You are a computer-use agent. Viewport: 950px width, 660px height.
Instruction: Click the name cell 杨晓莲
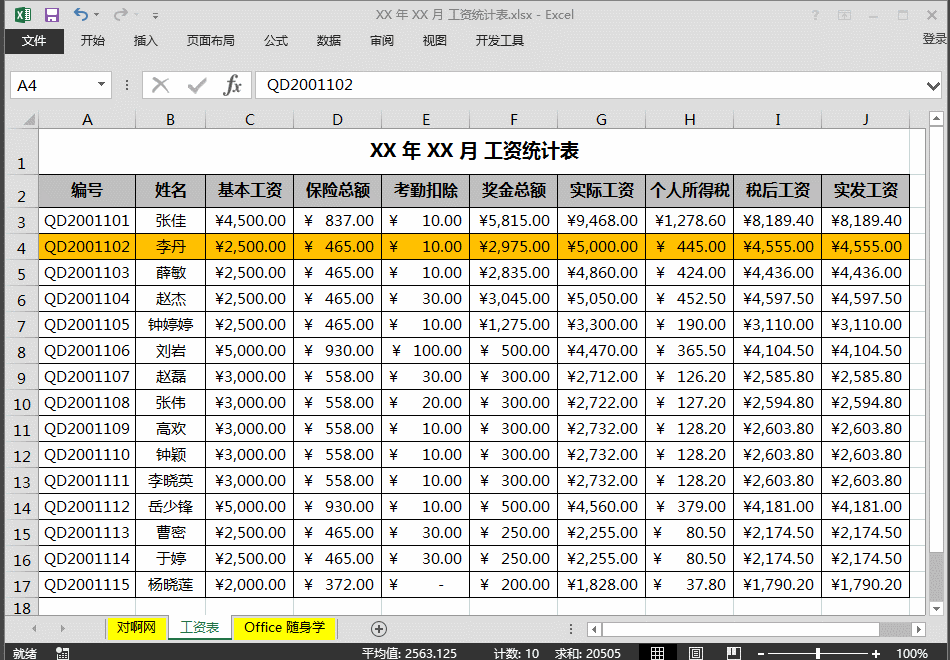click(171, 585)
